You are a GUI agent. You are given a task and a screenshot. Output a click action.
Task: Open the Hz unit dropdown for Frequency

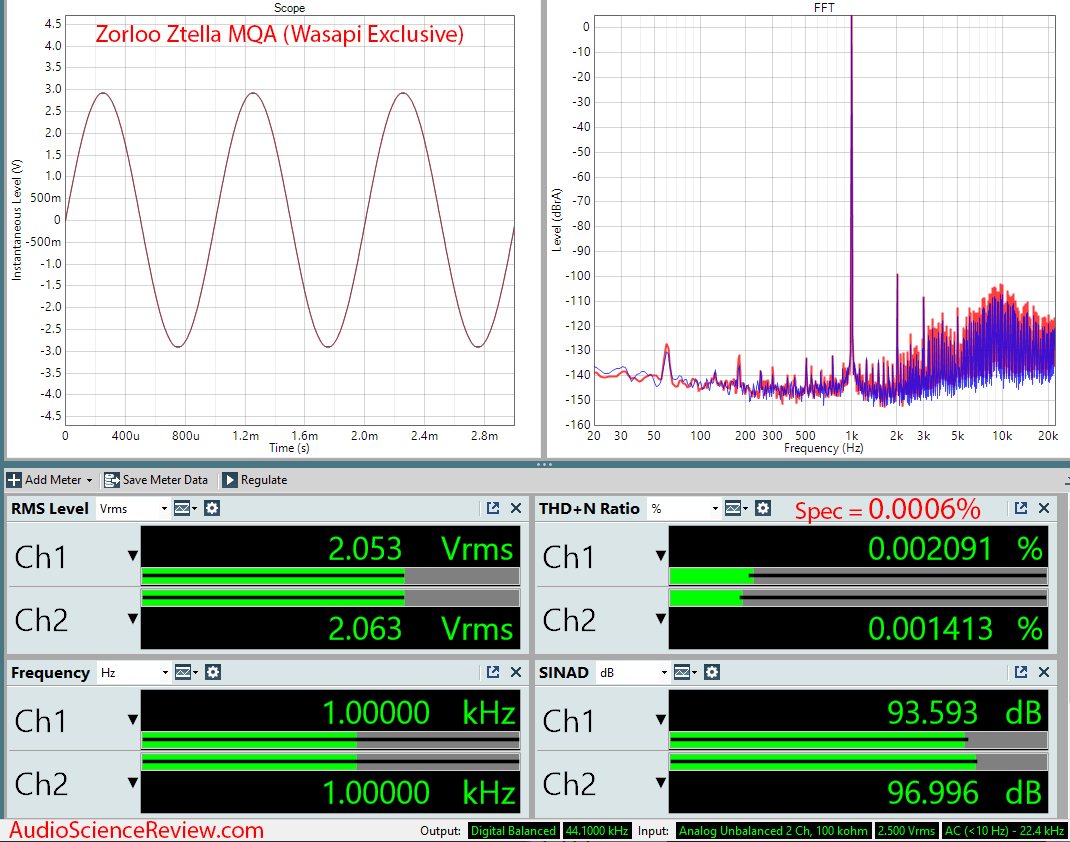point(134,673)
